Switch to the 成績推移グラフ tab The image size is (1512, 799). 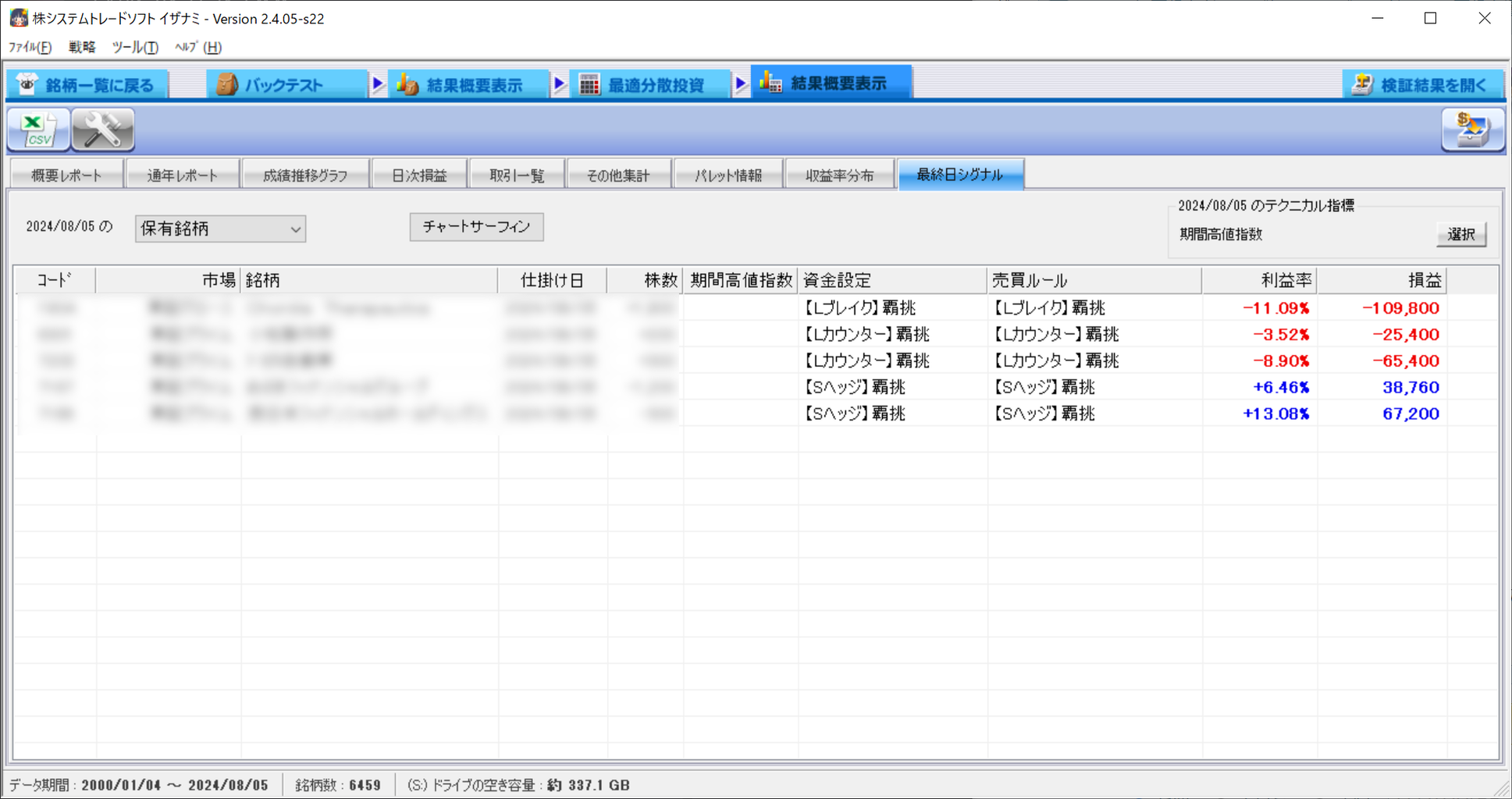[305, 175]
